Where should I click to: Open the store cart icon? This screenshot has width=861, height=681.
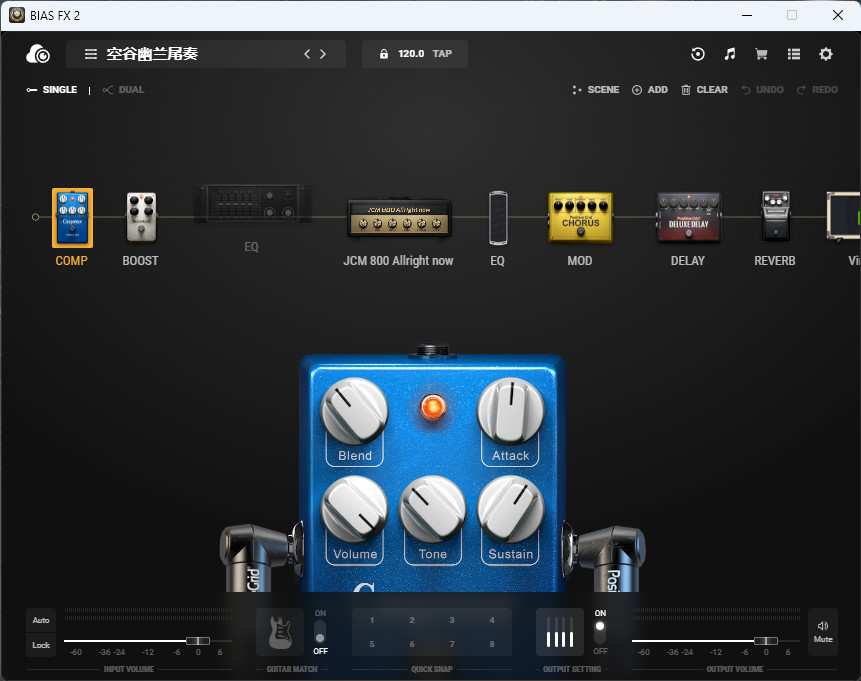pos(761,54)
